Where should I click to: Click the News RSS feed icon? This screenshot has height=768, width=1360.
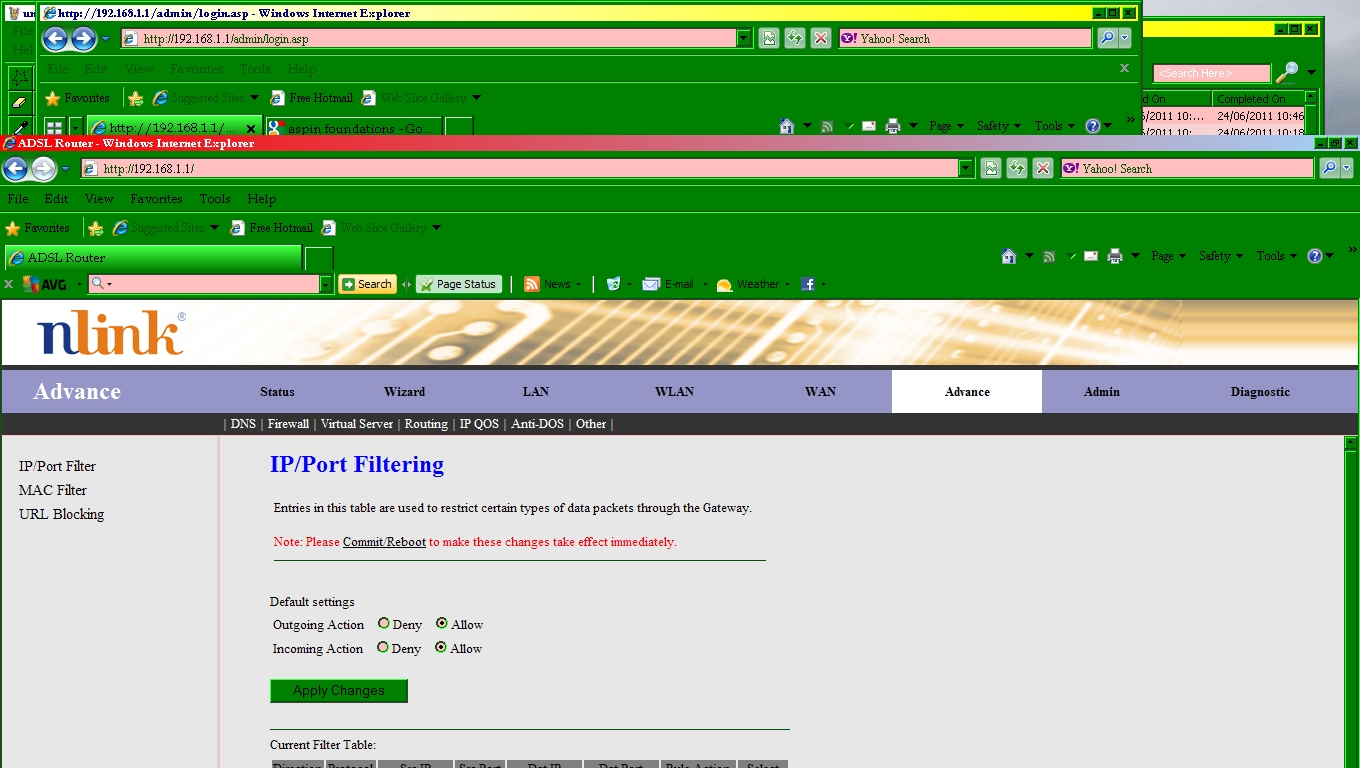pyautogui.click(x=532, y=284)
